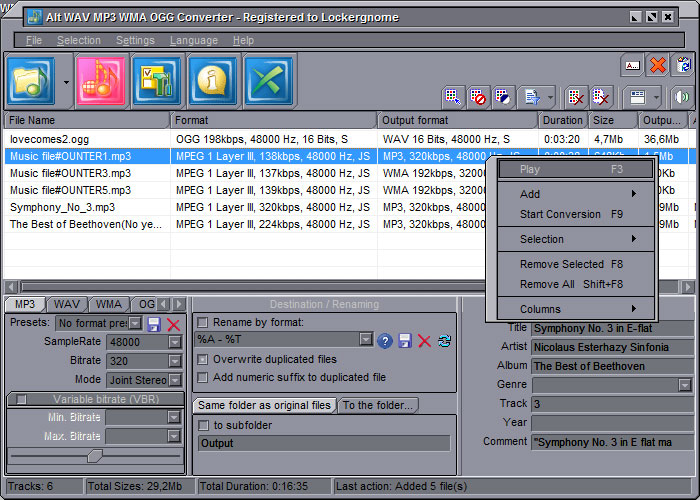Click the refresh arrows icon beside rename format

[x=444, y=341]
